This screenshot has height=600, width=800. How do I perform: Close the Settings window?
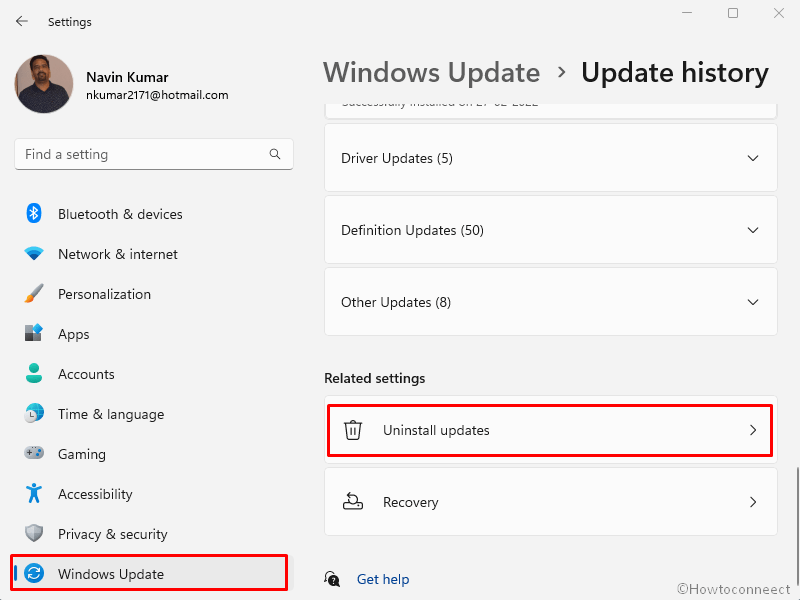coord(779,13)
